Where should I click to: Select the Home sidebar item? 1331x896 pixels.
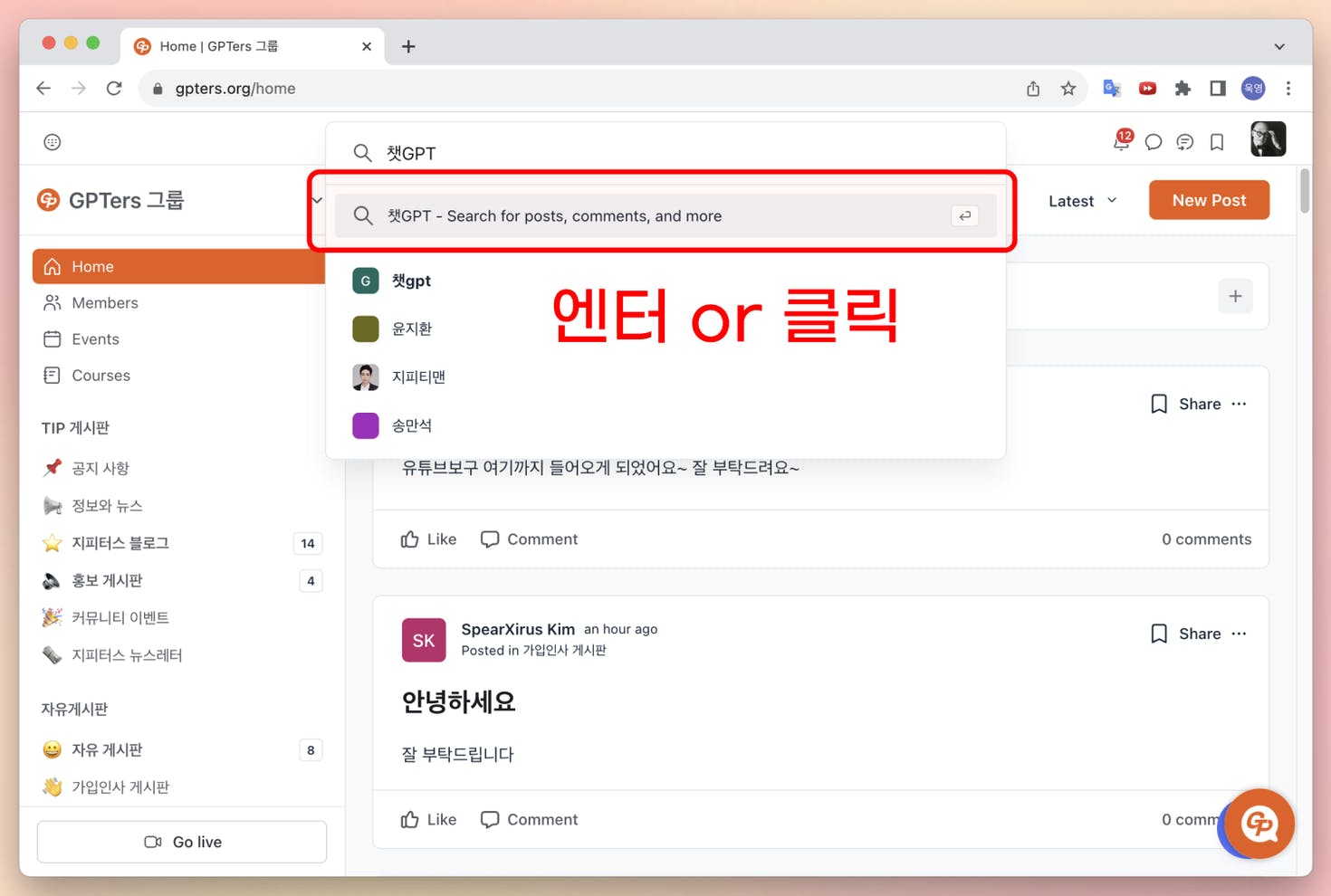pyautogui.click(x=179, y=267)
